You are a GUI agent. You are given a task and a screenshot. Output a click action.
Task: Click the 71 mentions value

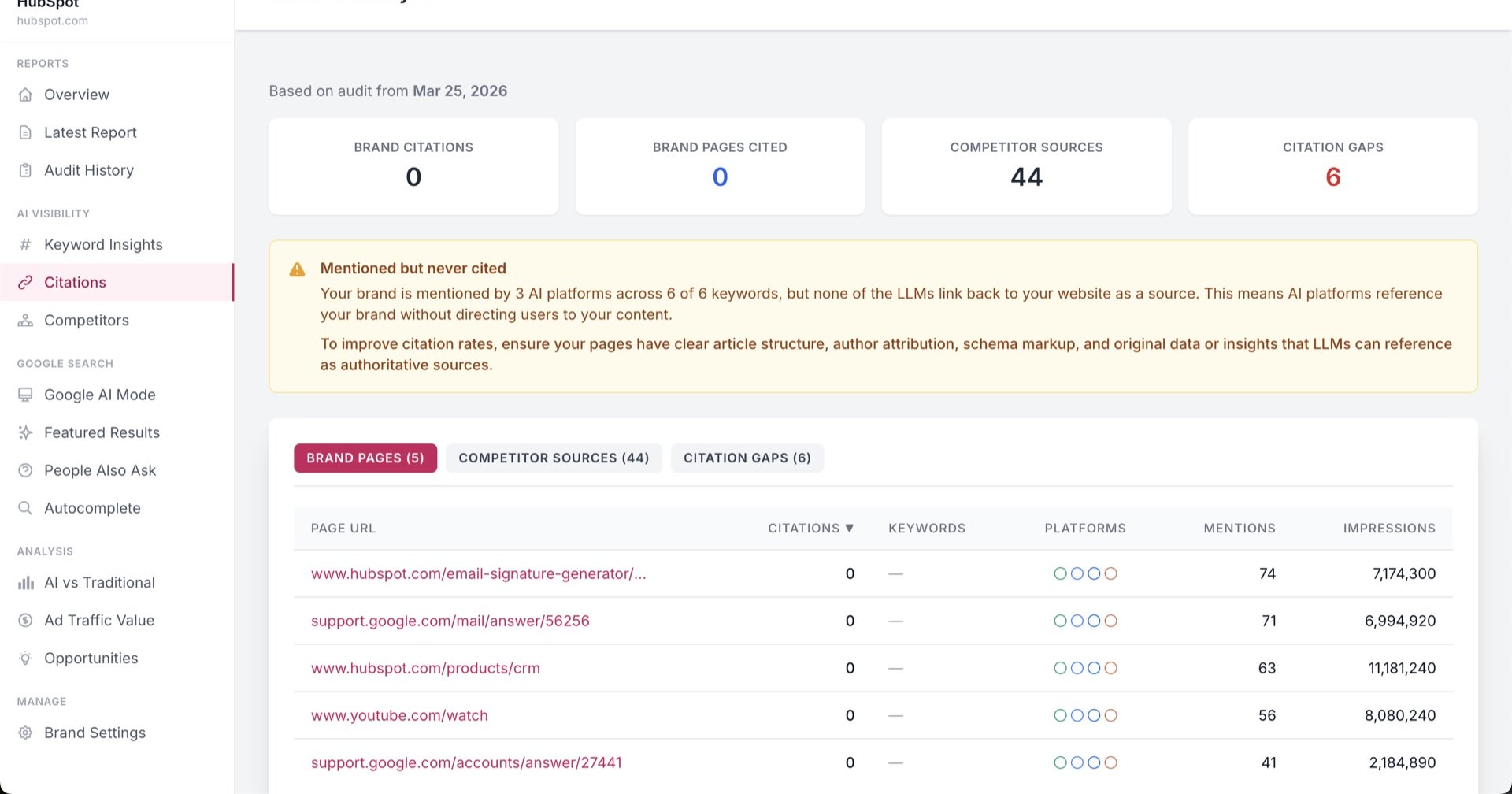point(1269,621)
